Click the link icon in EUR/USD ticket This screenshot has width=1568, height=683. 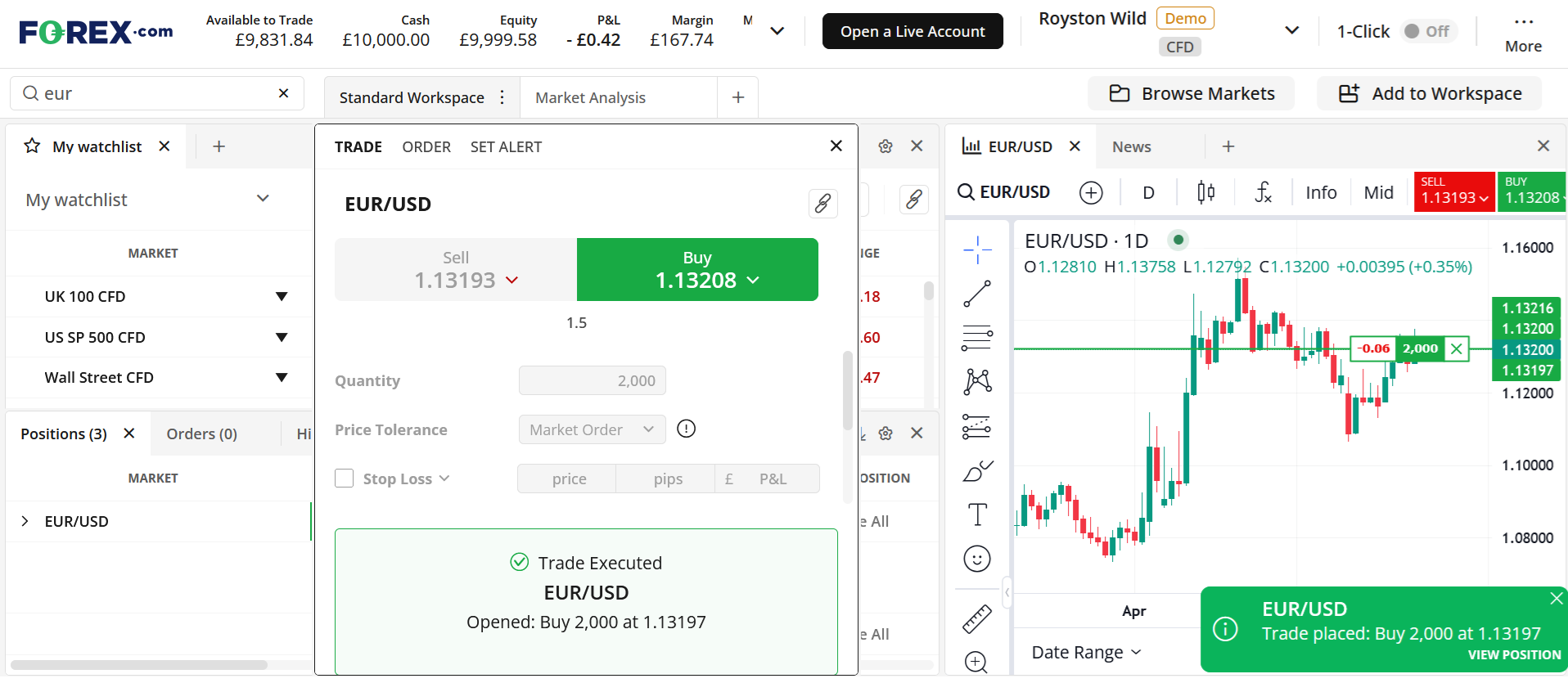[822, 203]
